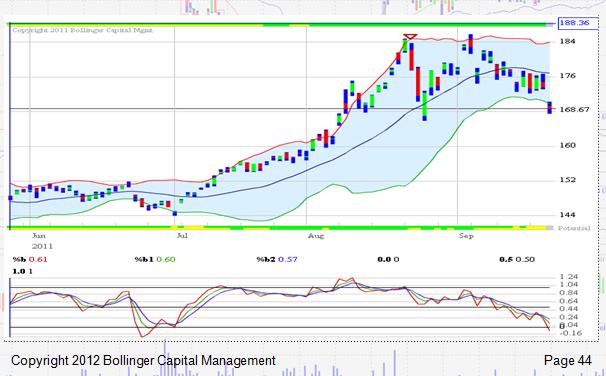This screenshot has height=376, width=606.
Task: Click the 144 price axis label
Action: pyautogui.click(x=568, y=214)
